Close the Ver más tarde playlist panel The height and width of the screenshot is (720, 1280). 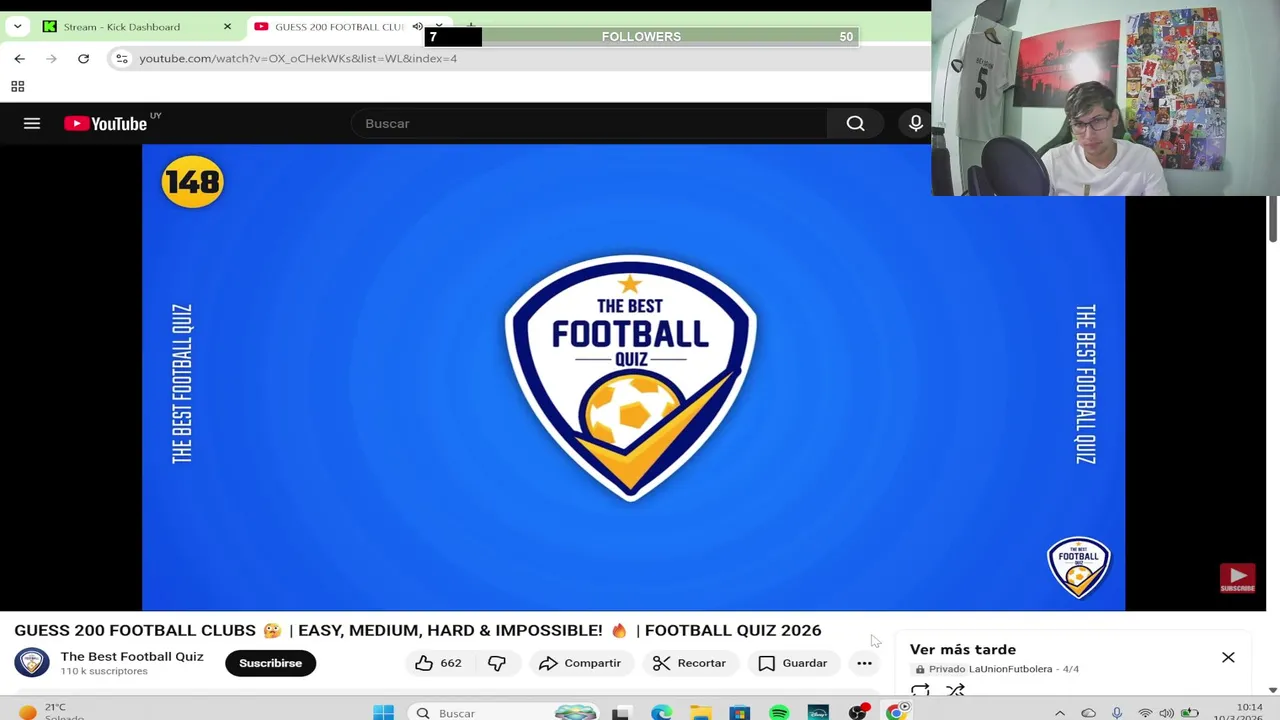pyautogui.click(x=1228, y=657)
